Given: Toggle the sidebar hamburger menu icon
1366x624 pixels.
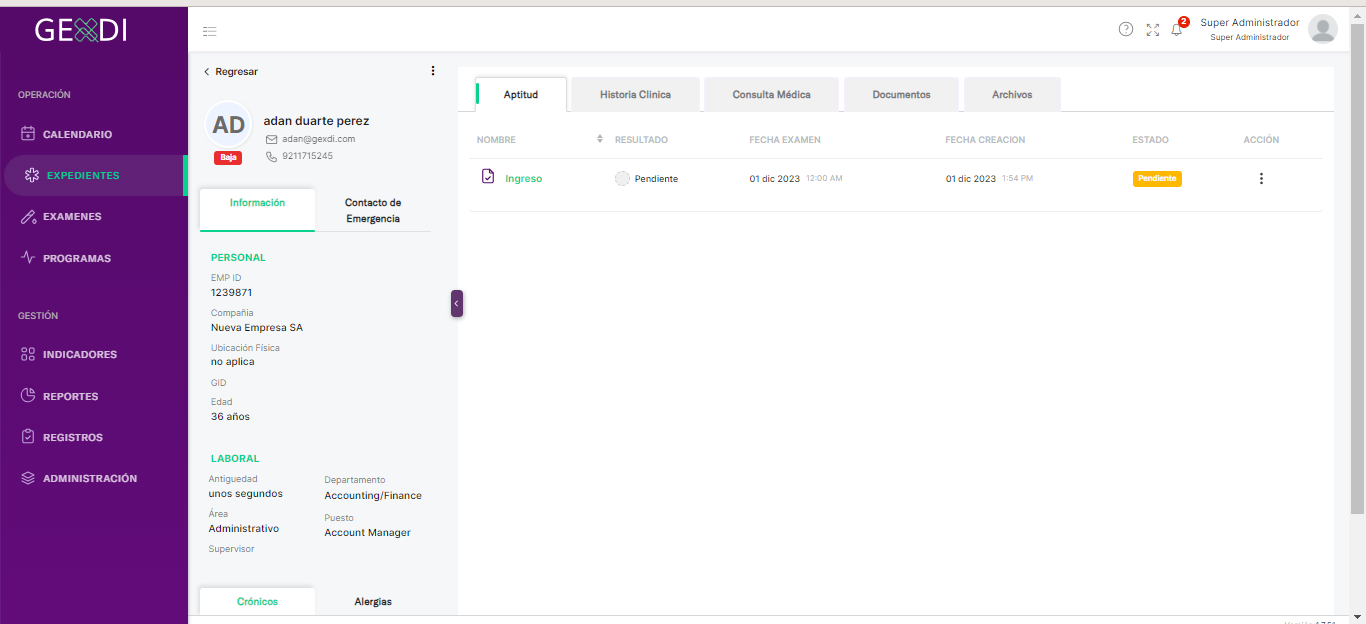Looking at the screenshot, I should click(209, 31).
